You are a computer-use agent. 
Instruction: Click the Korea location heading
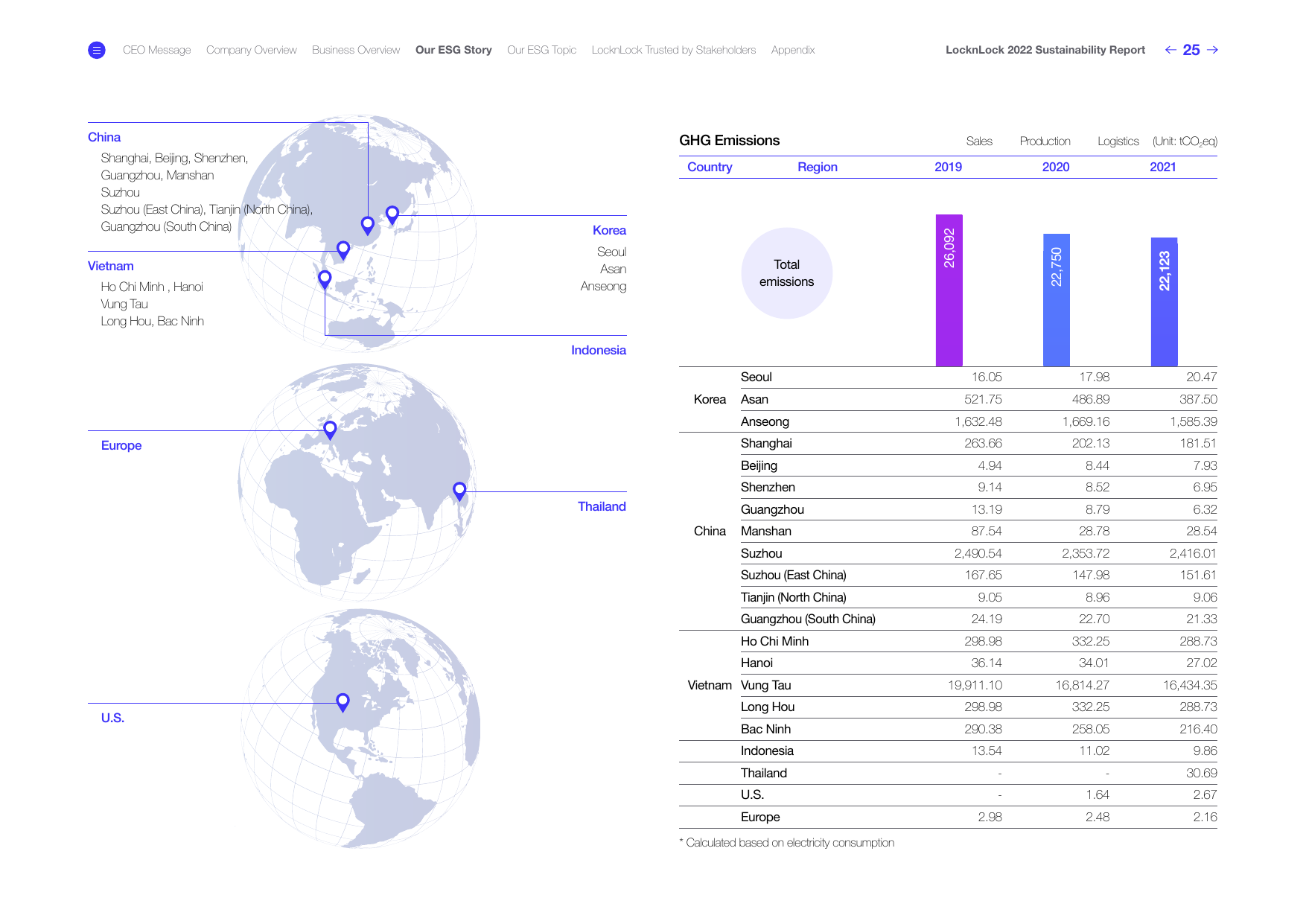609,230
